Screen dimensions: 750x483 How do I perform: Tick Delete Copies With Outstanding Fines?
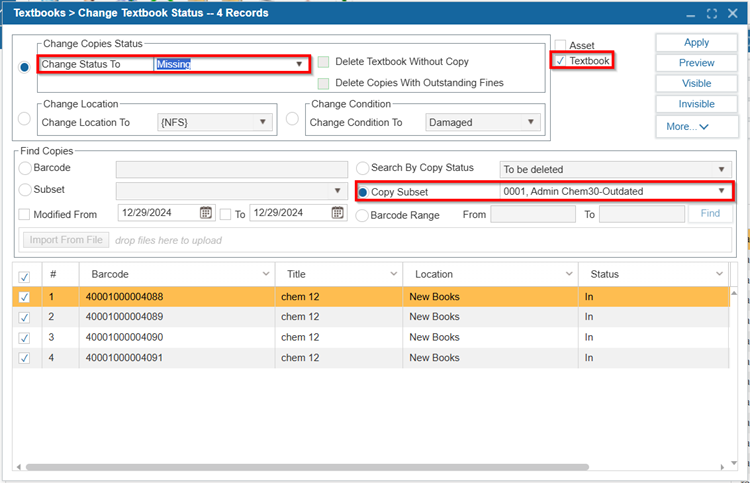click(x=323, y=83)
